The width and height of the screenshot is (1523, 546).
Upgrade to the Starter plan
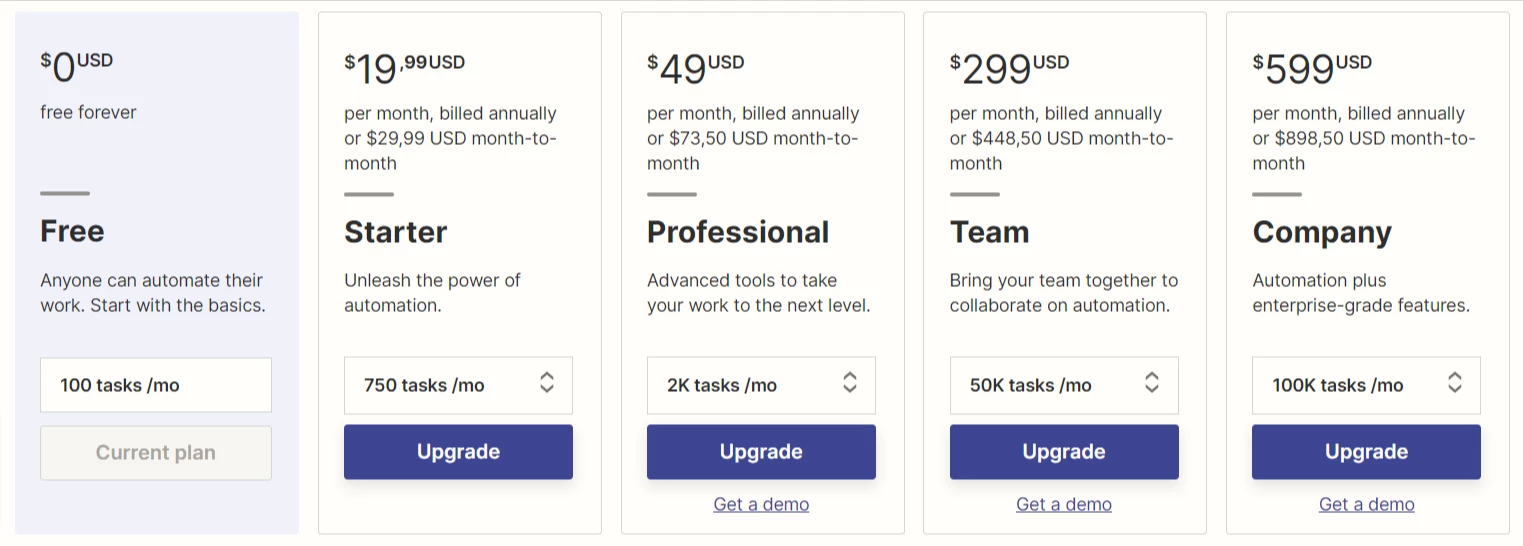click(x=458, y=452)
